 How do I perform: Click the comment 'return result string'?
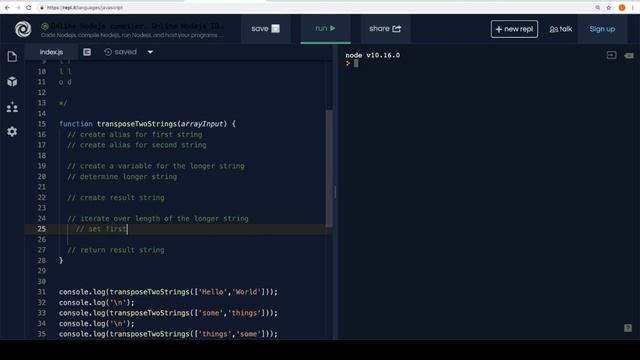tap(116, 250)
